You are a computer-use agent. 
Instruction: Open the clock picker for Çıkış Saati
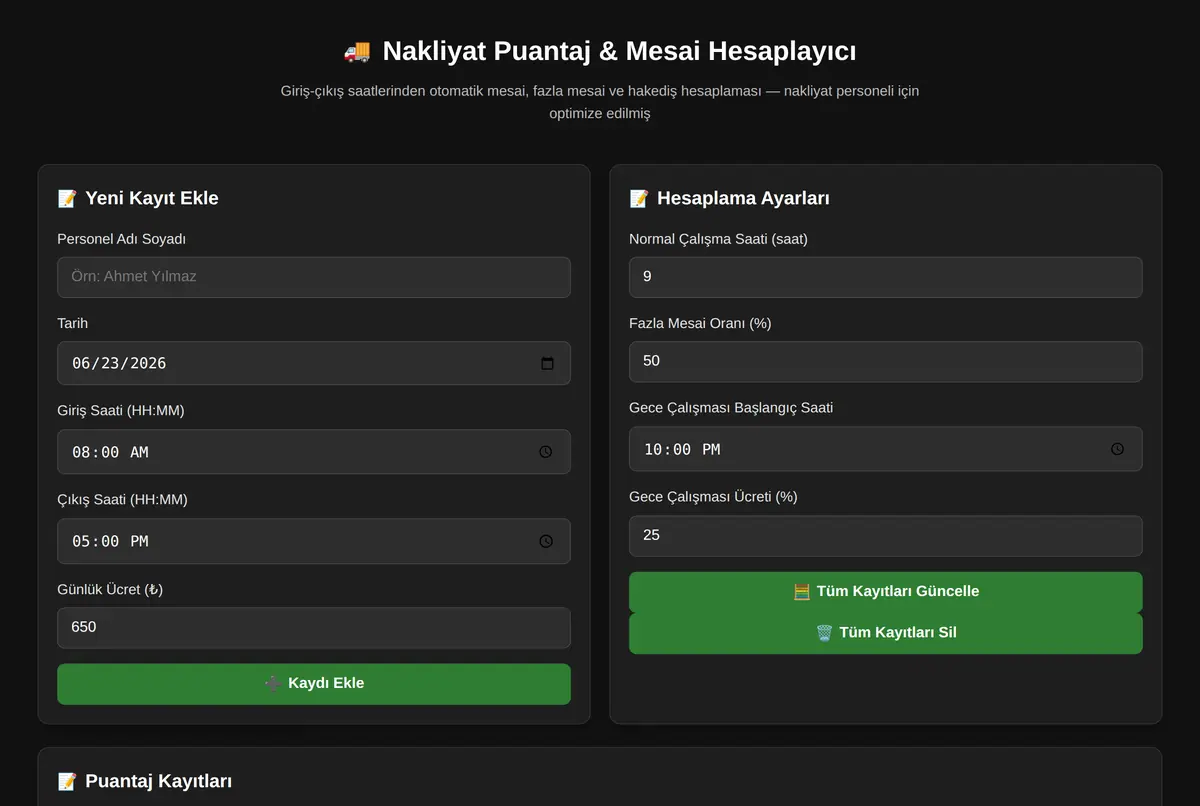(x=546, y=541)
